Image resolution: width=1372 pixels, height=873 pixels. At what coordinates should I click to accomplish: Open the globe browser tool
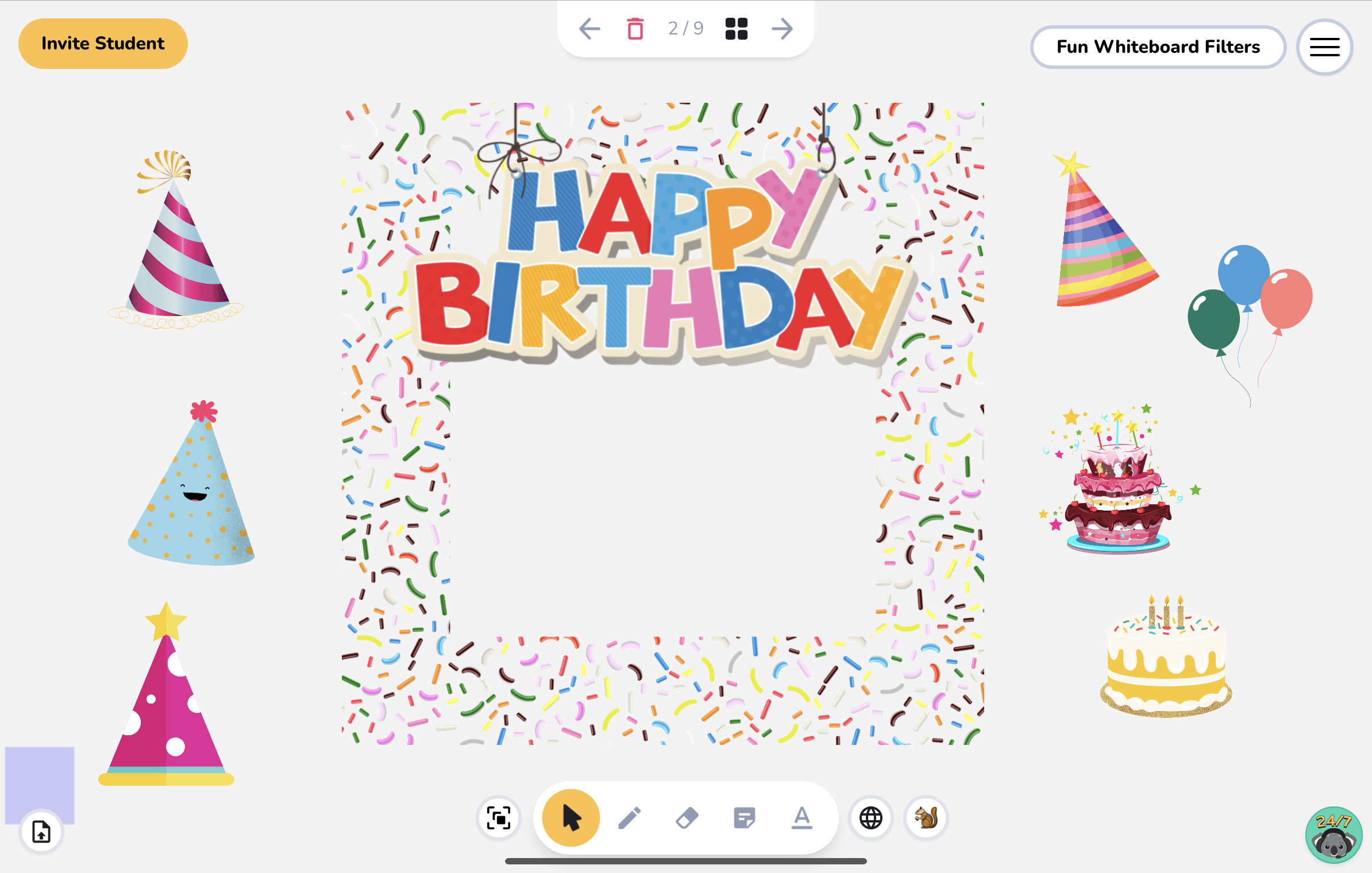click(x=870, y=818)
